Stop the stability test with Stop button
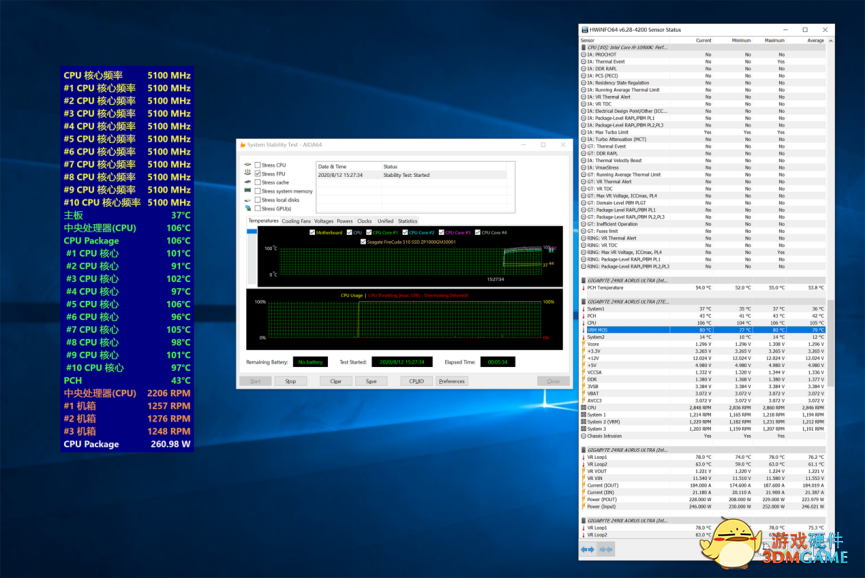The width and height of the screenshot is (865, 578). [x=291, y=381]
